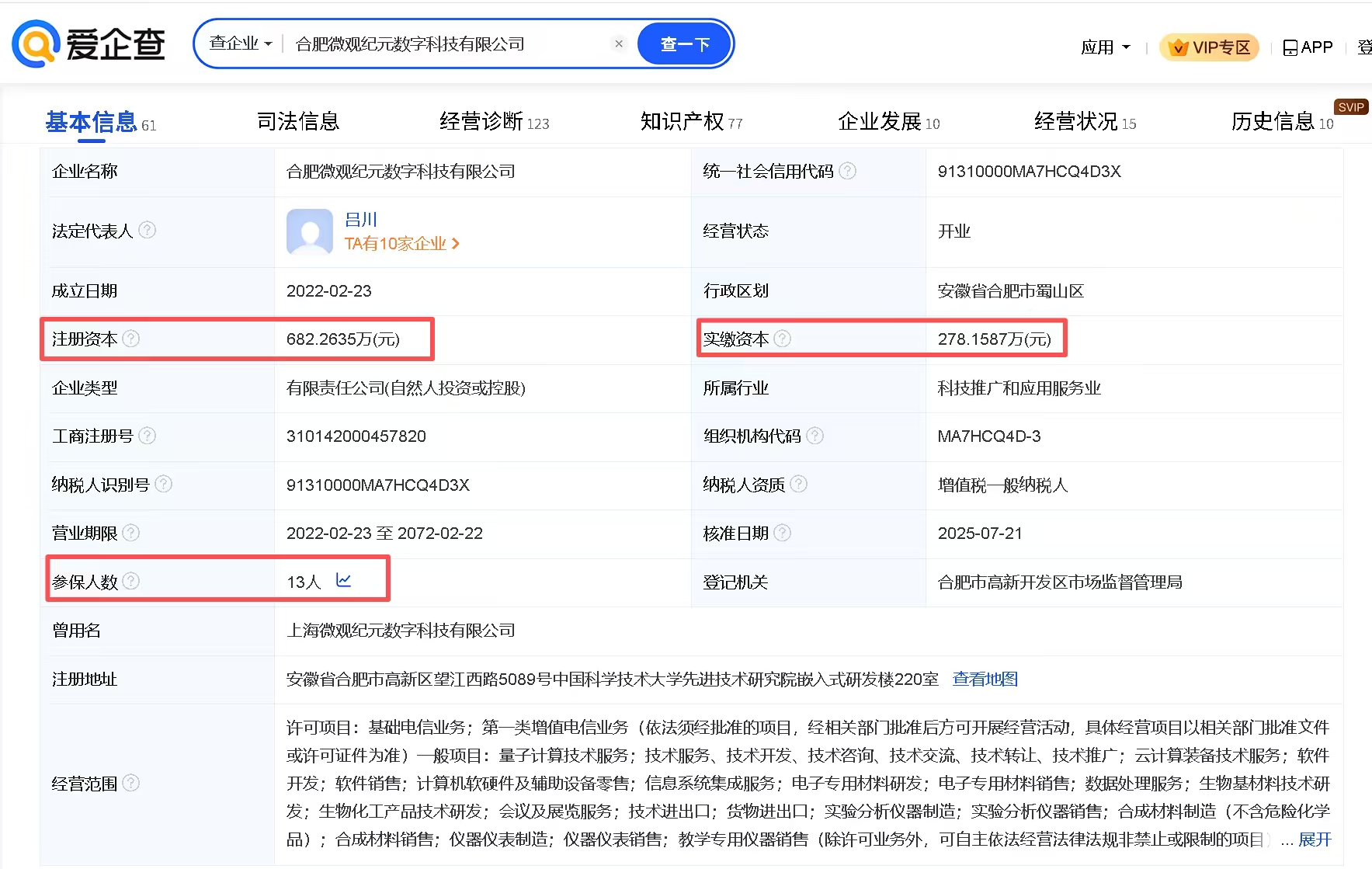Clear the search box text
The height and width of the screenshot is (869, 1372).
click(619, 43)
